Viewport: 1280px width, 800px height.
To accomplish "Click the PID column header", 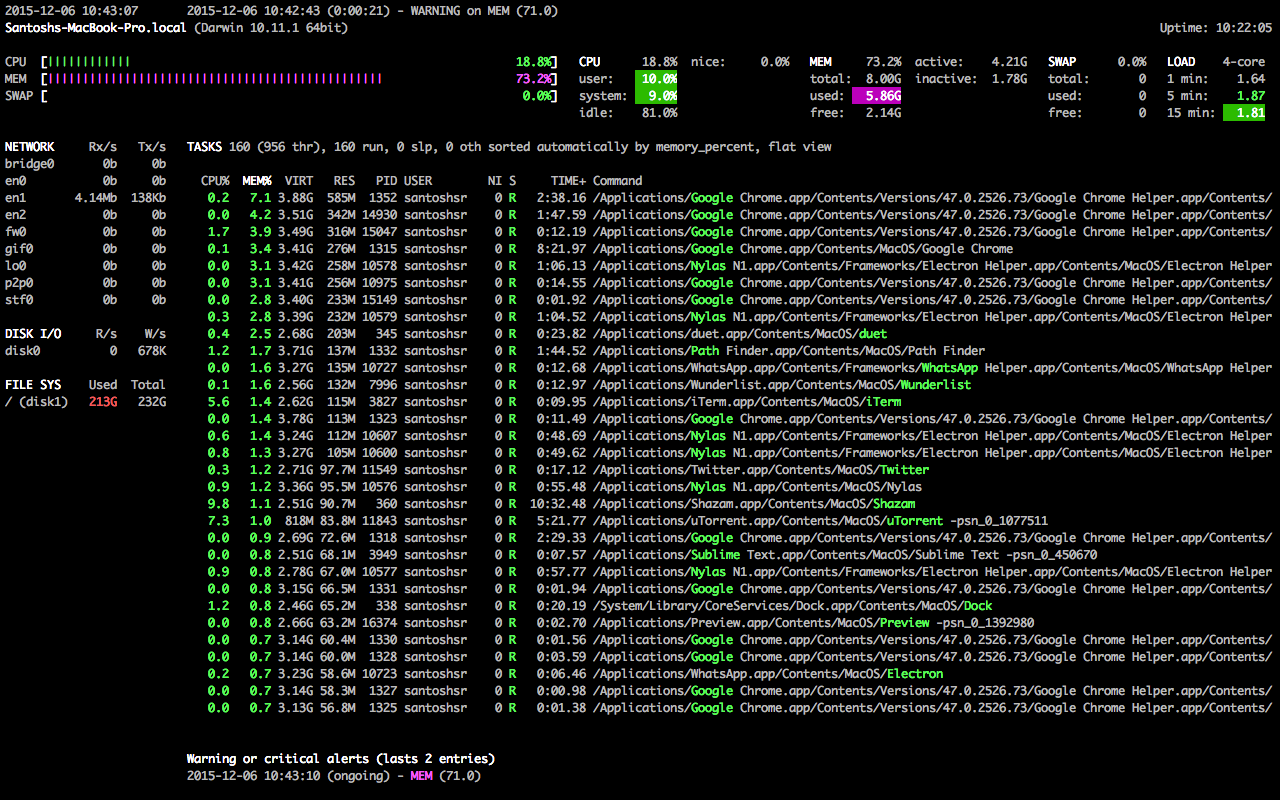I will click(x=386, y=181).
